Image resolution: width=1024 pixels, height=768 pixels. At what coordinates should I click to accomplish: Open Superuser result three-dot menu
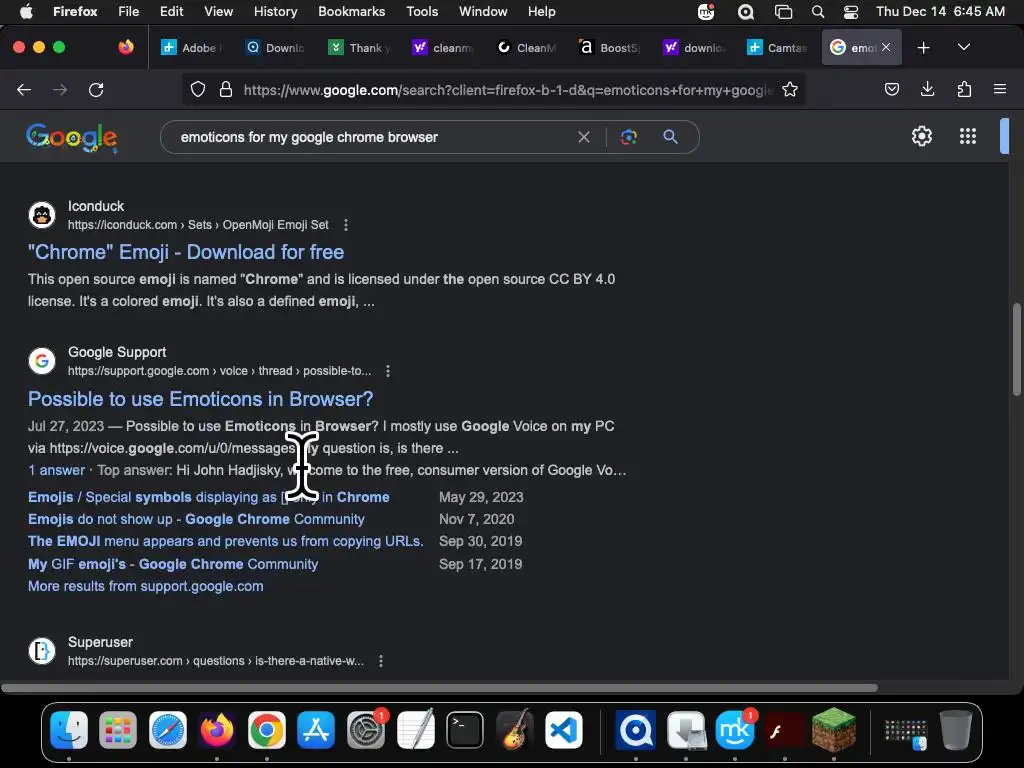(381, 661)
